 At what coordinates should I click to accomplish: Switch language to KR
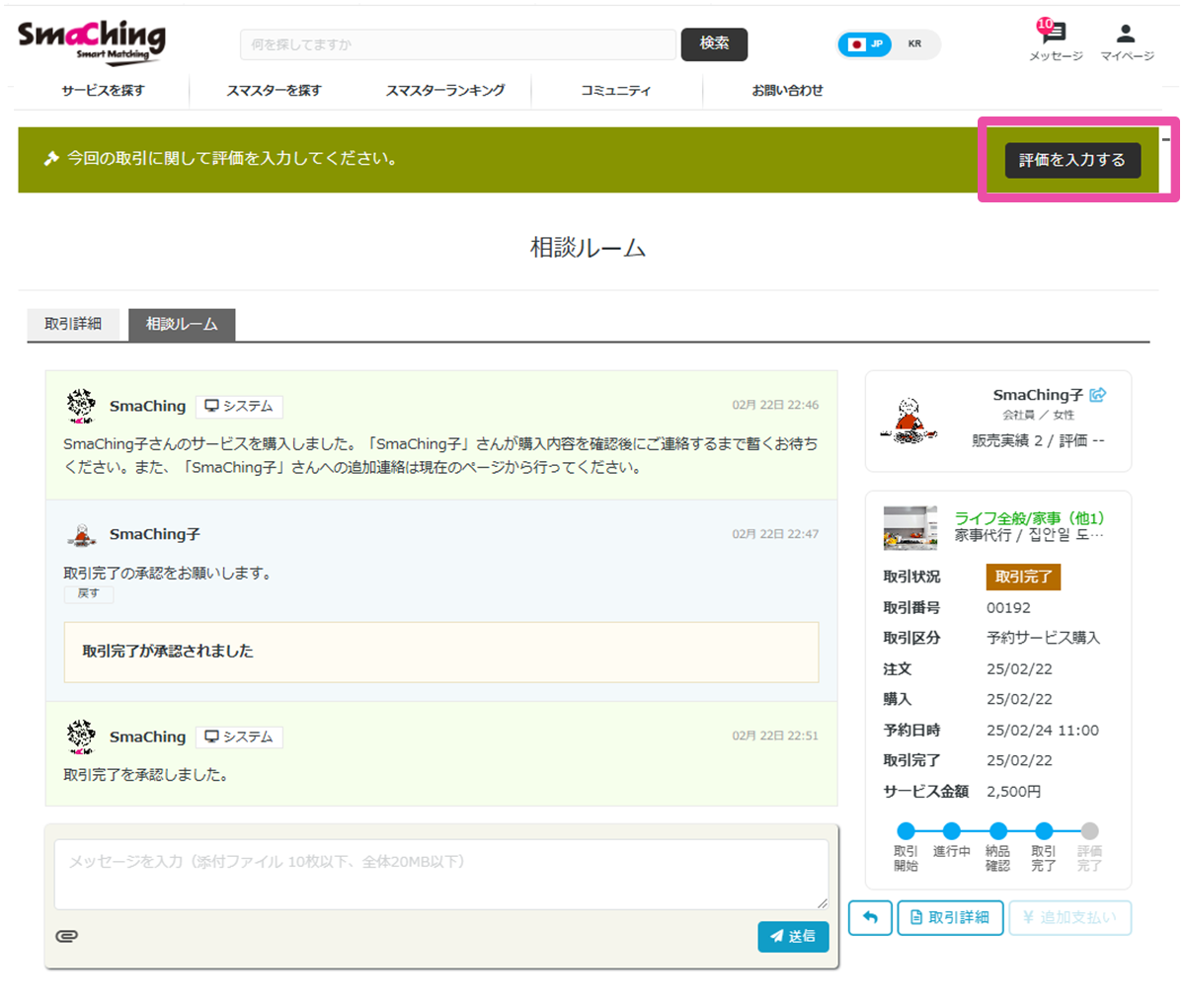(914, 44)
